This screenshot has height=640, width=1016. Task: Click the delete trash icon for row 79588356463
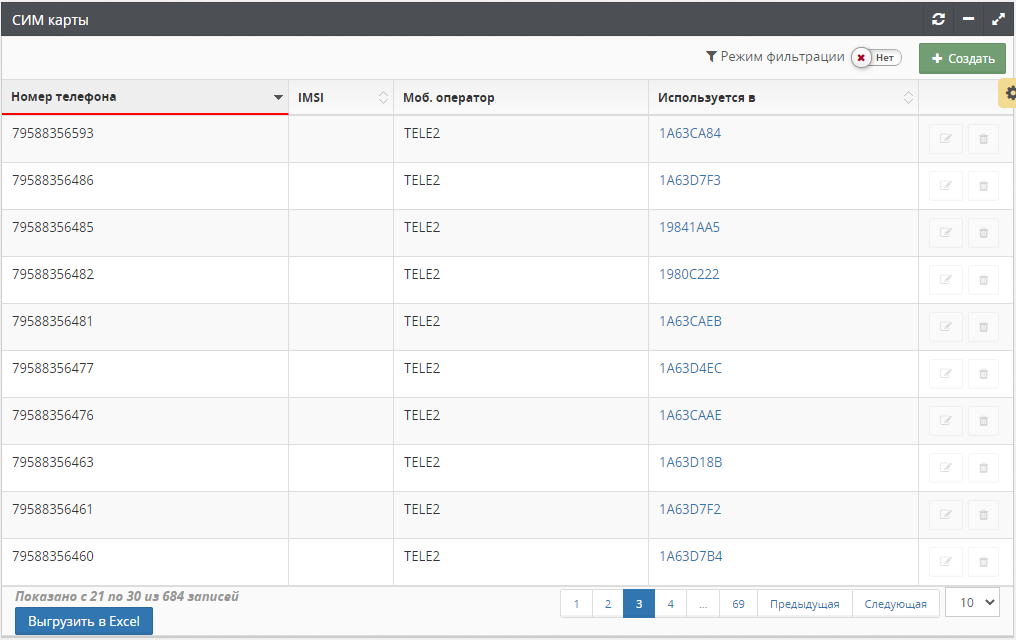[x=983, y=468]
